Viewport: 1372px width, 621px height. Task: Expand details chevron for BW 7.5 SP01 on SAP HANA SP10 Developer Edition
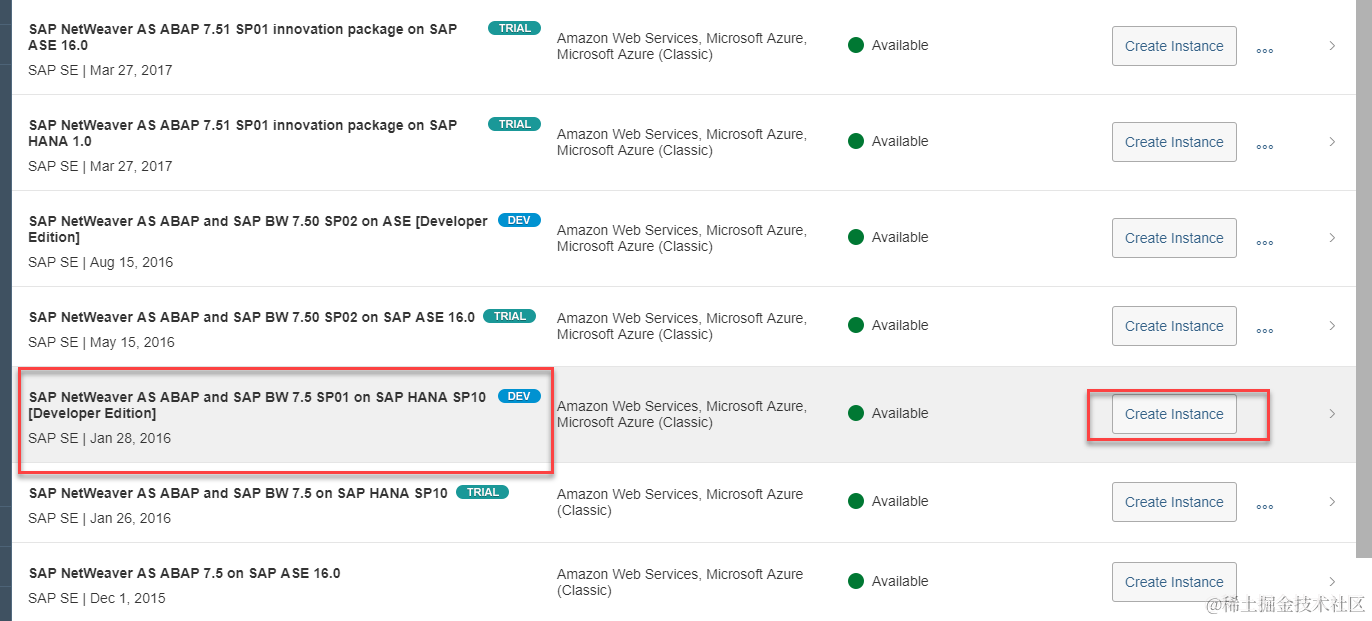click(x=1332, y=413)
